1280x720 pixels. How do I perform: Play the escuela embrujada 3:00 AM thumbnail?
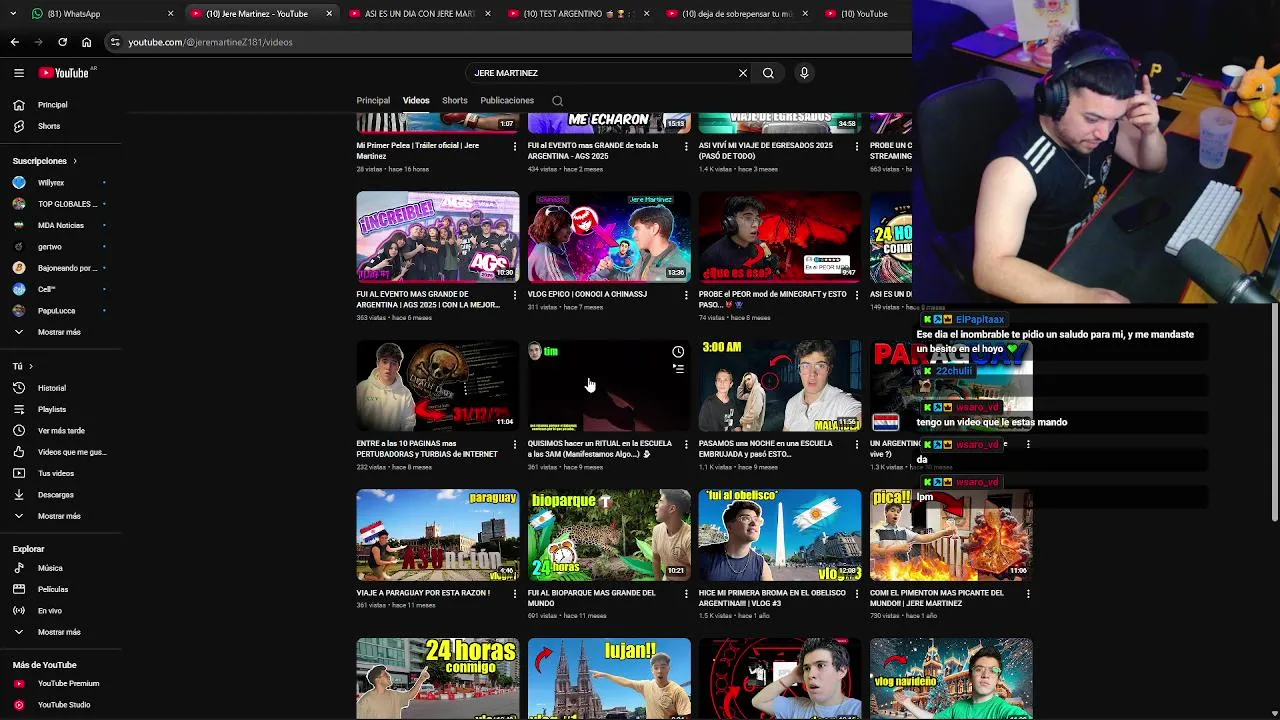coord(780,385)
